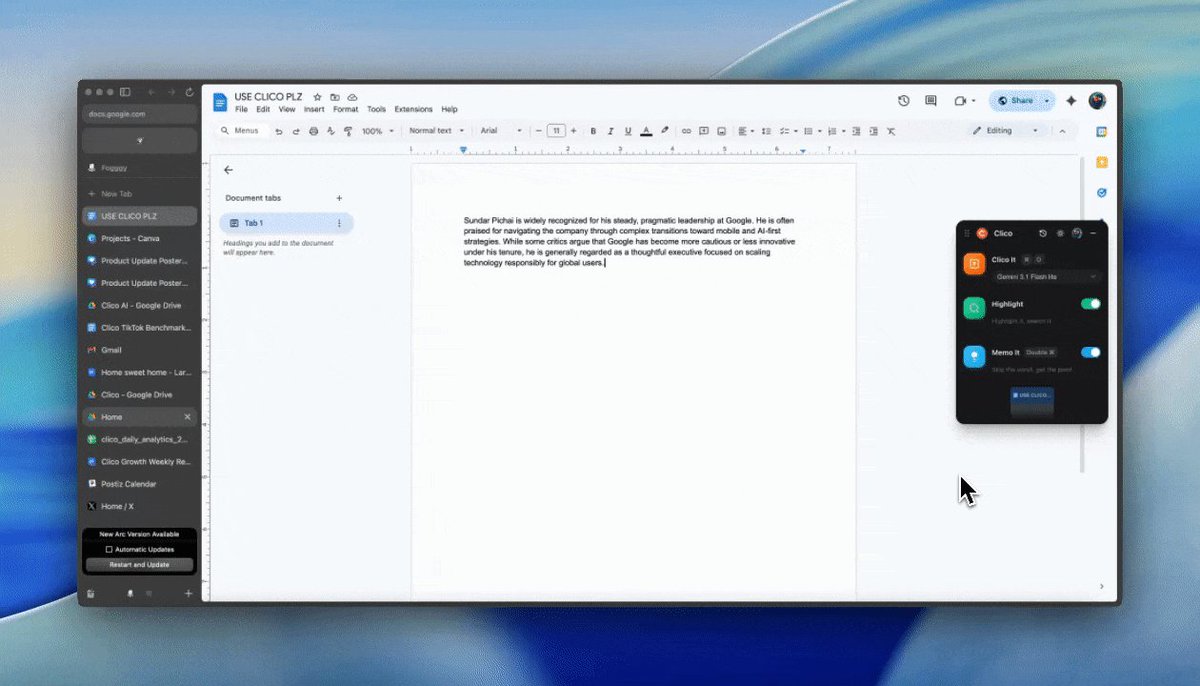
Task: Open Tab 1 three-dot options
Action: (339, 223)
